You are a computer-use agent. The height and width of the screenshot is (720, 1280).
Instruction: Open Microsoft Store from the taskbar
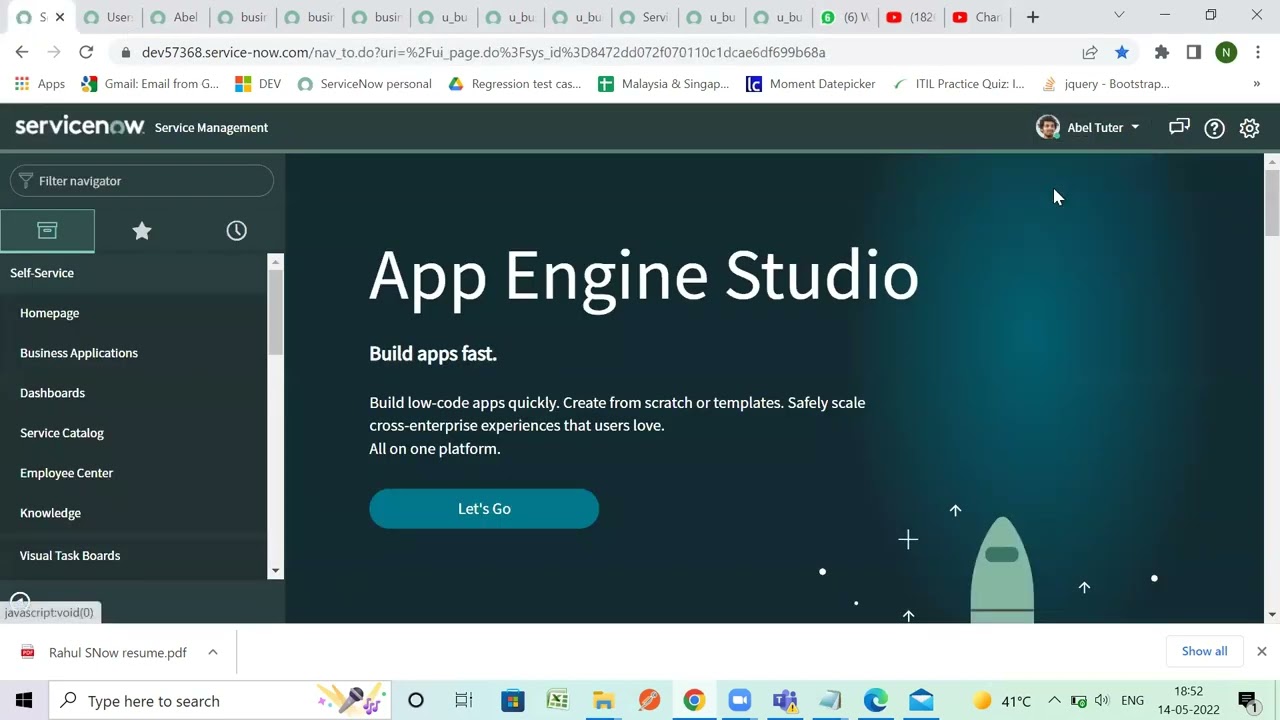coord(512,701)
